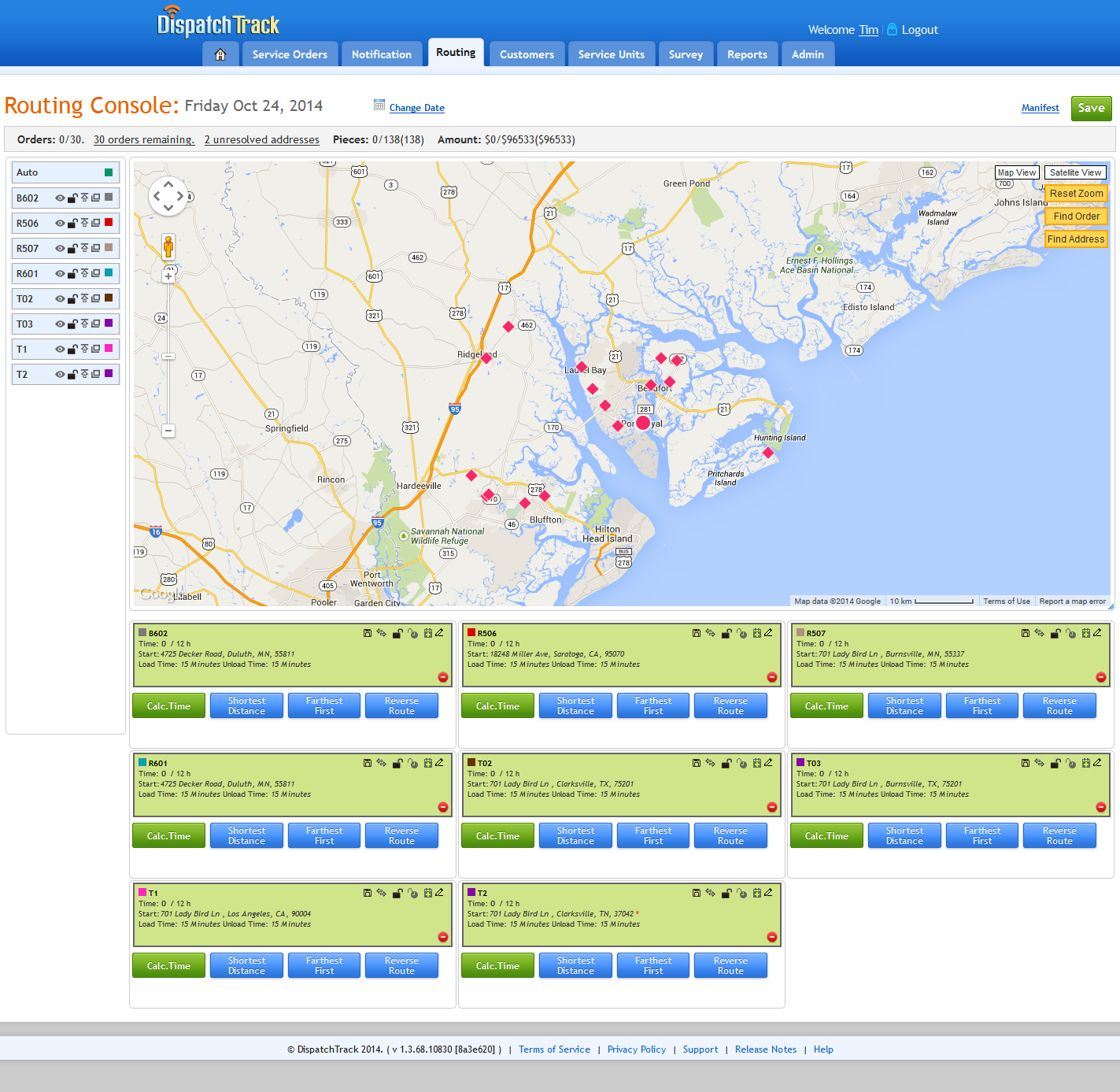Click the calendar-add icon on route T02
1120x1092 pixels.
click(756, 762)
